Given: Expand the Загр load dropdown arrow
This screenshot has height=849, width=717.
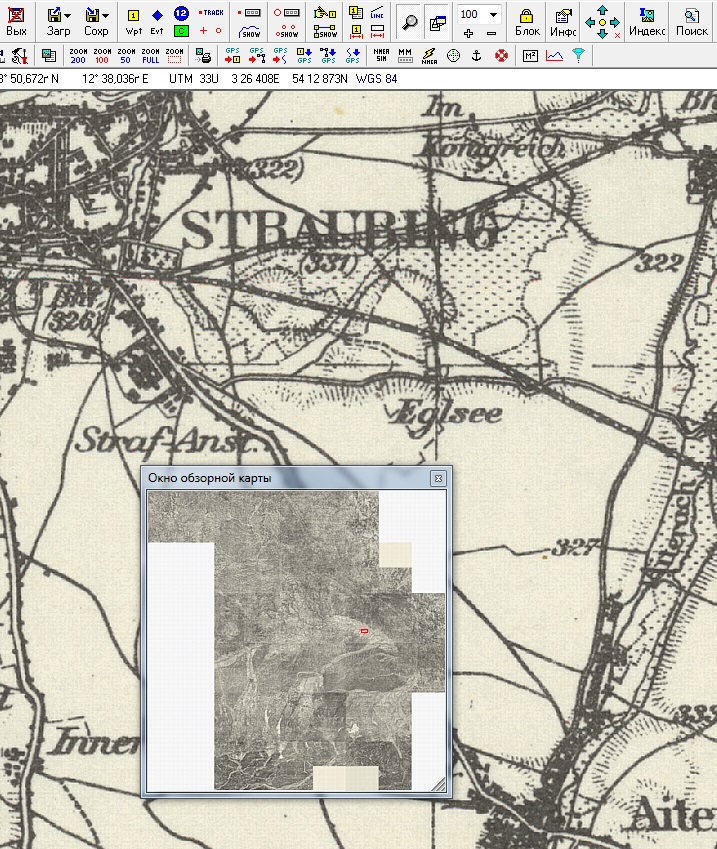Looking at the screenshot, I should 67,15.
